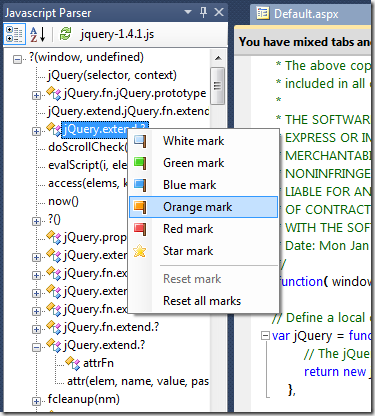Expand the jQuery.fn.jQuery.prototype node

click(x=36, y=95)
